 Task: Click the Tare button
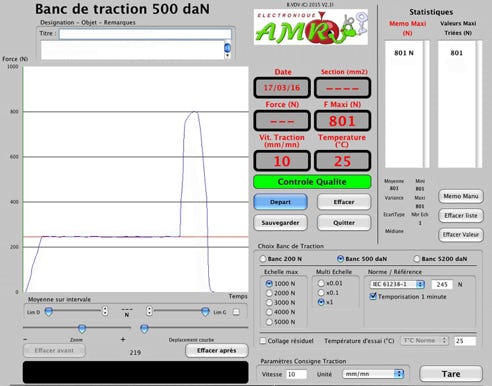[x=451, y=374]
